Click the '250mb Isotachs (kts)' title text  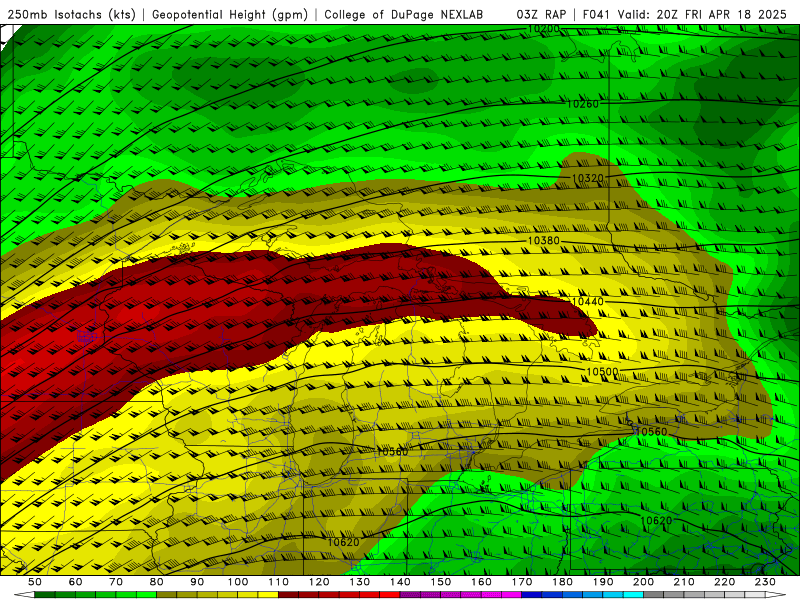(x=72, y=15)
